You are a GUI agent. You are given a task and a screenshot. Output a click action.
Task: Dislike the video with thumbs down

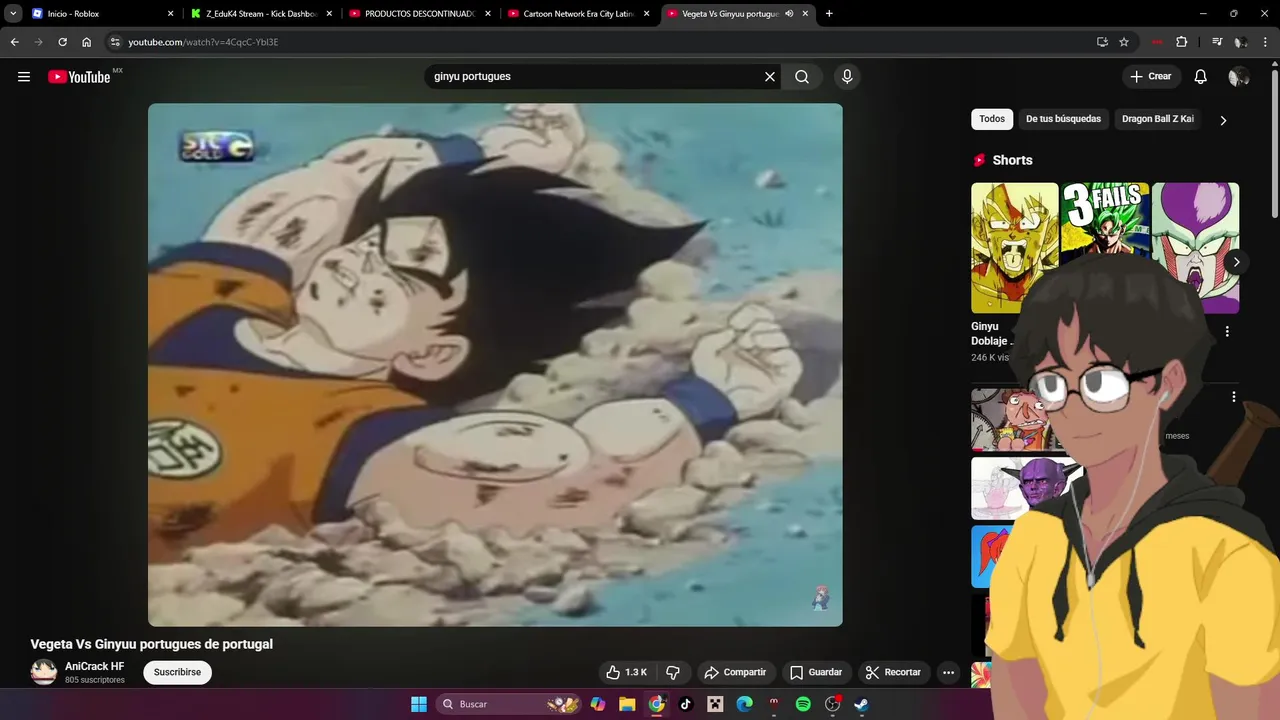pyautogui.click(x=673, y=672)
